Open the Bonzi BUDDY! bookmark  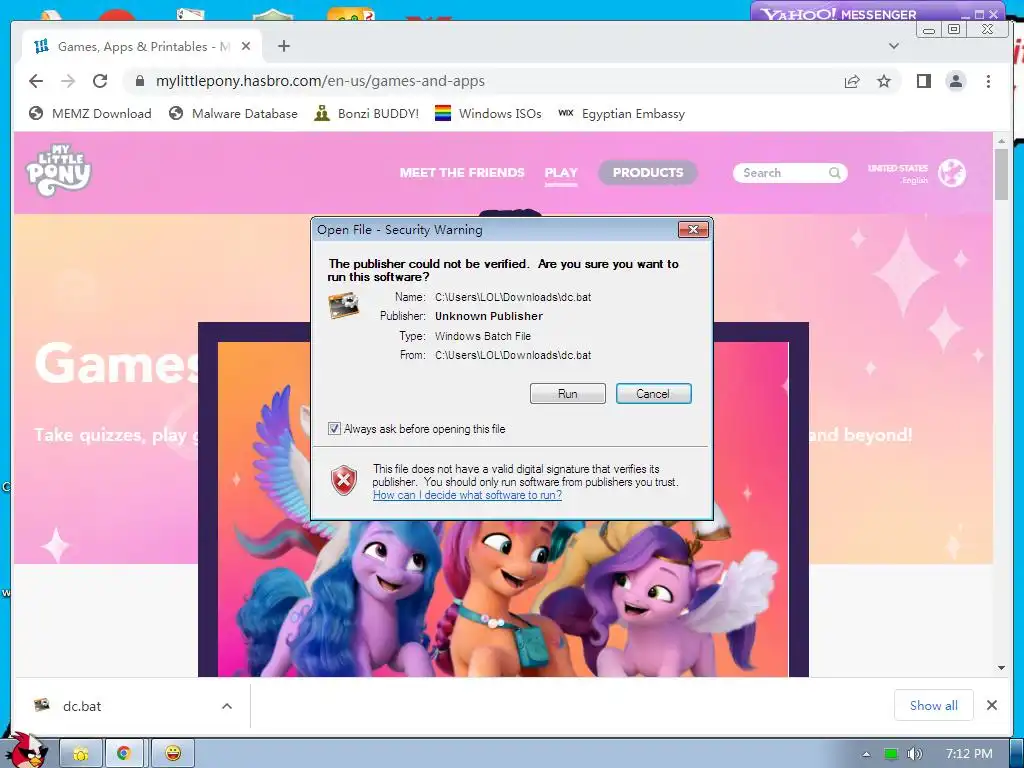(366, 114)
